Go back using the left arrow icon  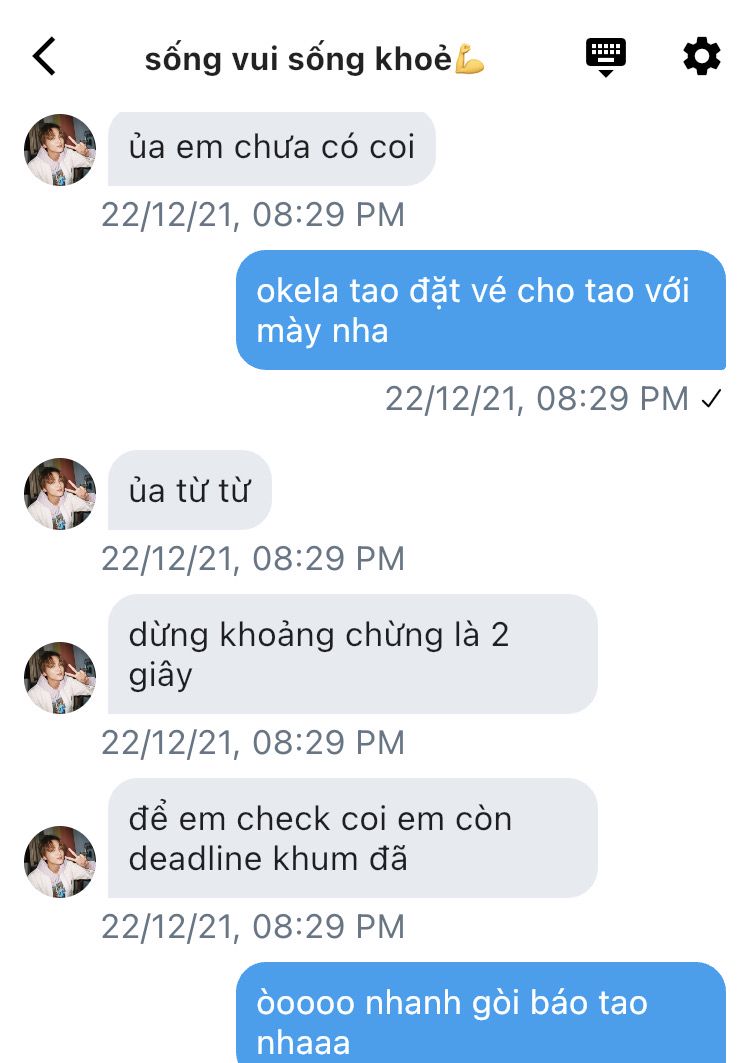(44, 56)
